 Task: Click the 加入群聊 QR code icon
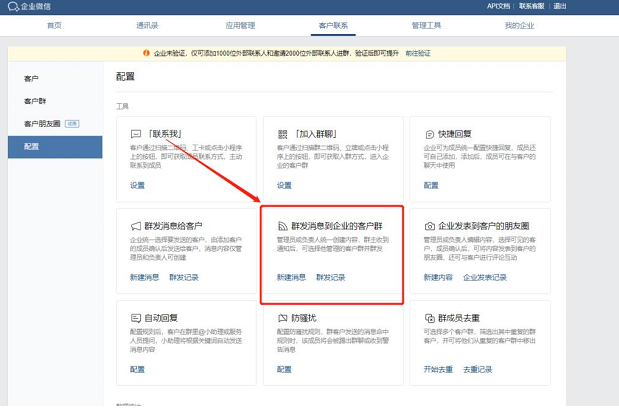[282, 132]
